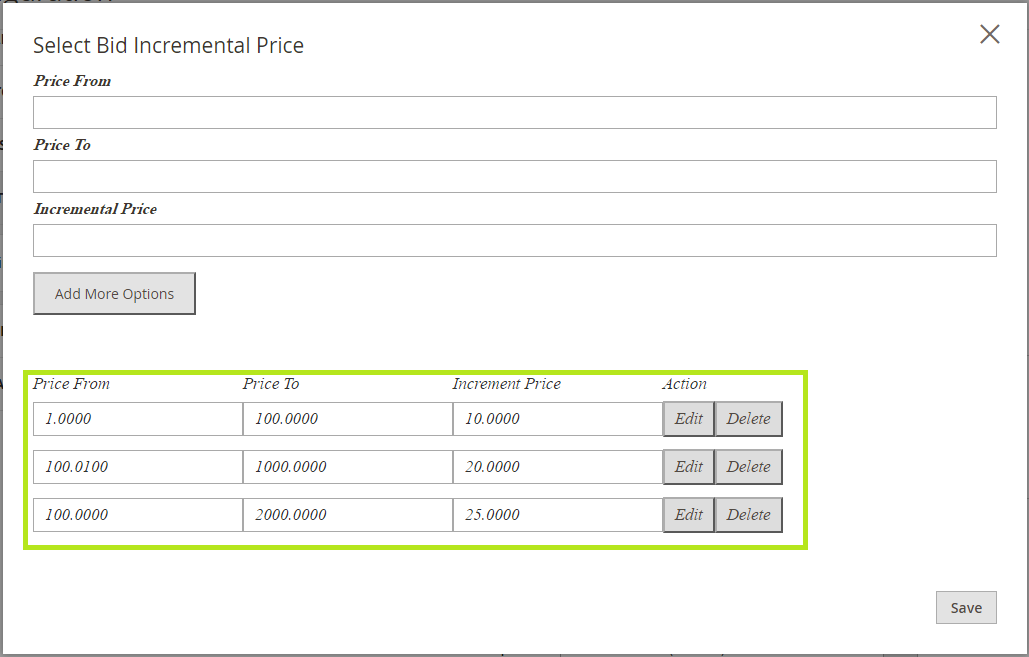The image size is (1029, 657).
Task: Click the Price From column header in table
Action: click(x=72, y=384)
